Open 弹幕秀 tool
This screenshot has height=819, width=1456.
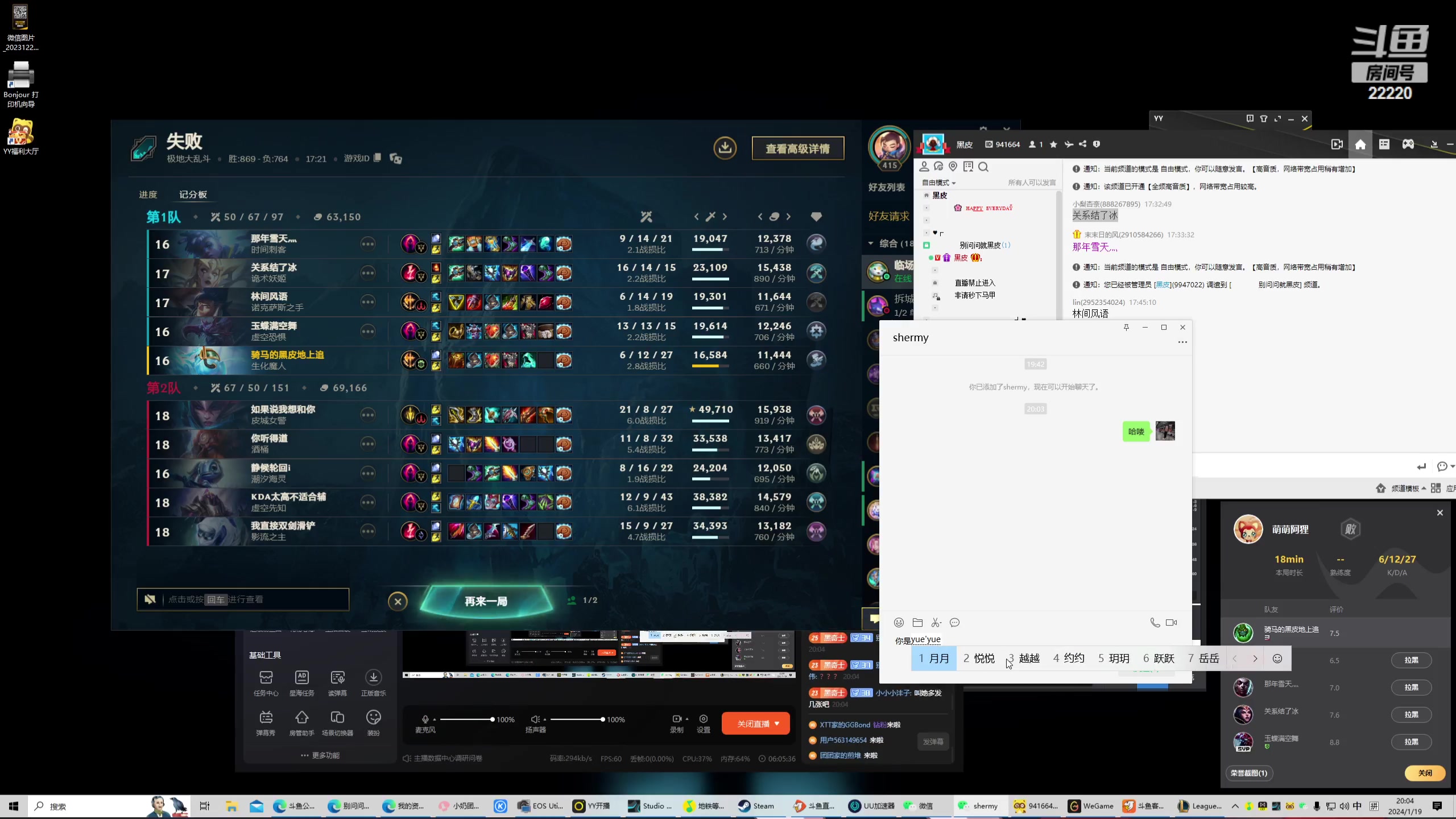click(266, 722)
